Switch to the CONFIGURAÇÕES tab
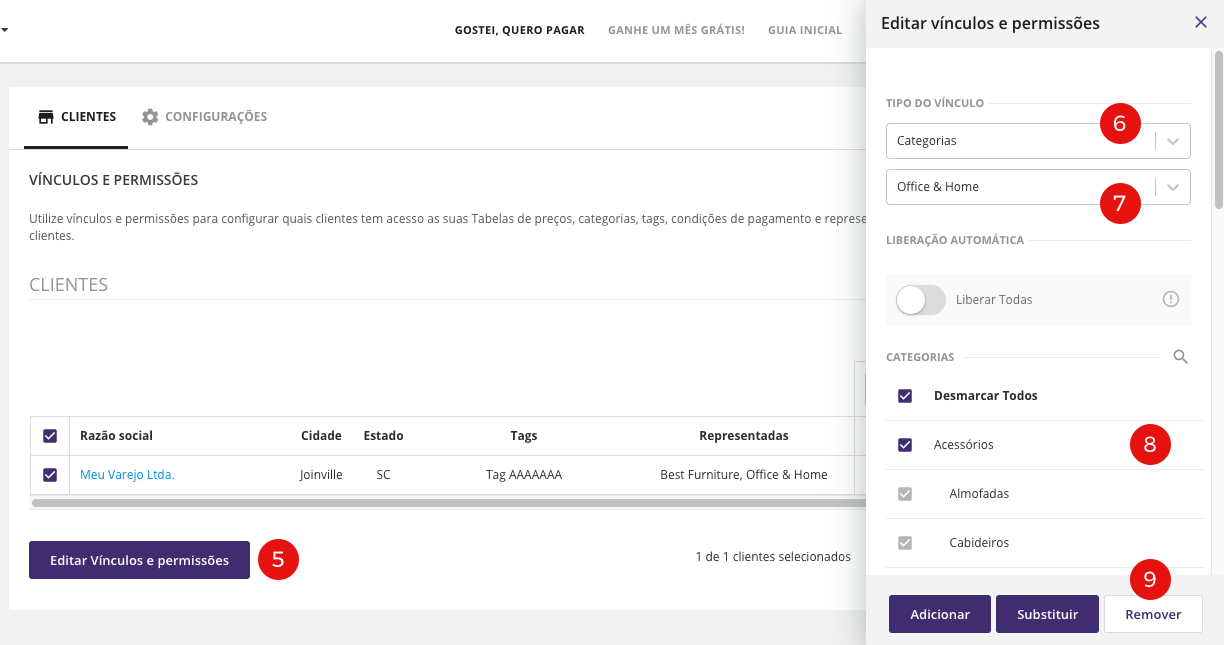This screenshot has width=1224, height=645. tap(204, 117)
